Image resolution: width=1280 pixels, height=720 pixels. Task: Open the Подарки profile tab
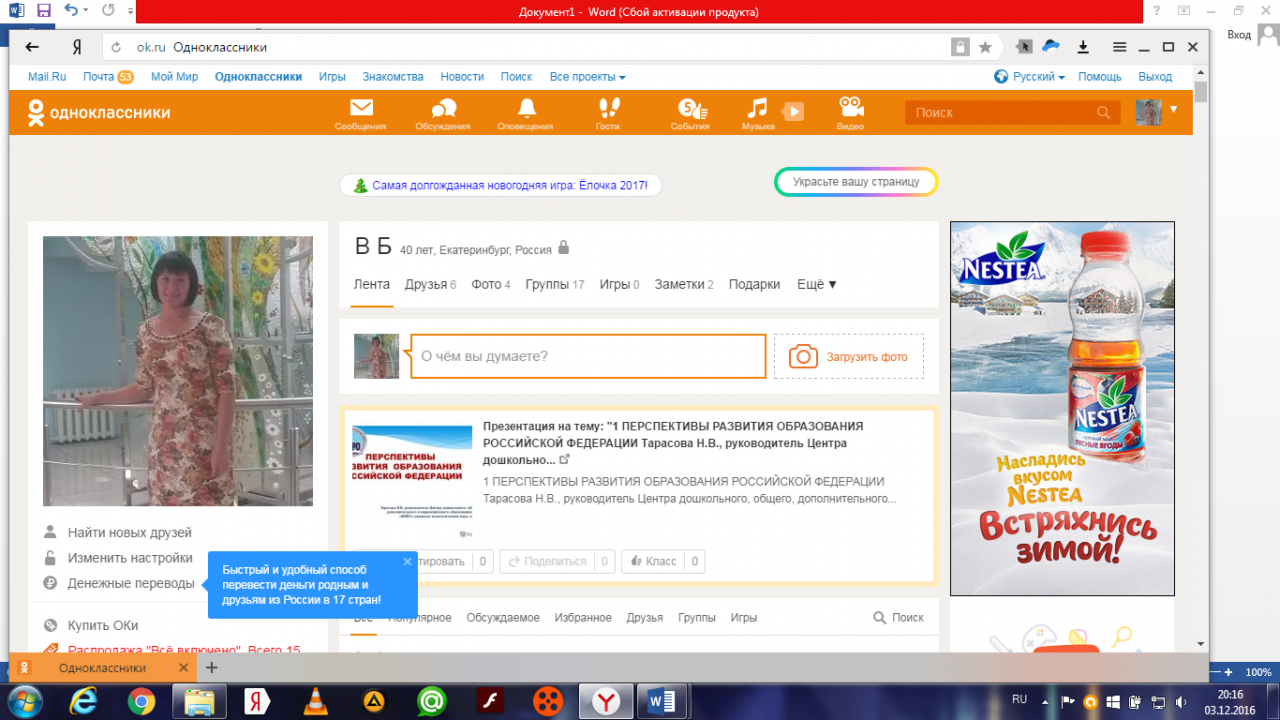pos(754,284)
